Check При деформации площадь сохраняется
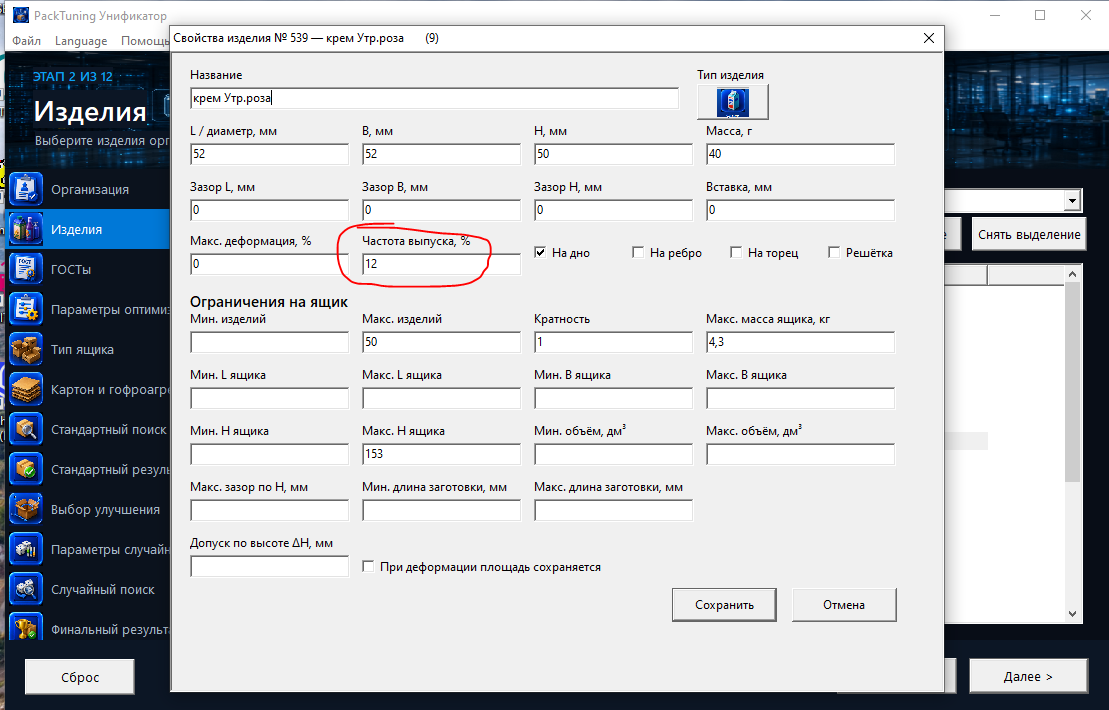Screen dimensions: 1109x710 pos(368,566)
